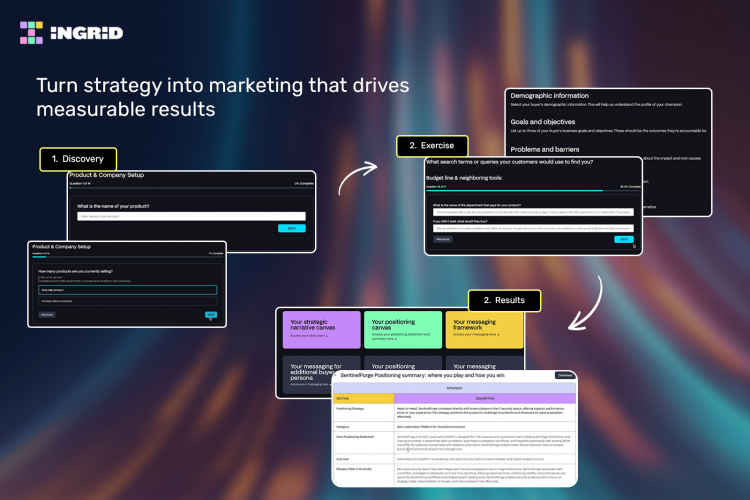Open 'Your messaging framework' yellow card
The image size is (750, 500).
[x=484, y=330]
